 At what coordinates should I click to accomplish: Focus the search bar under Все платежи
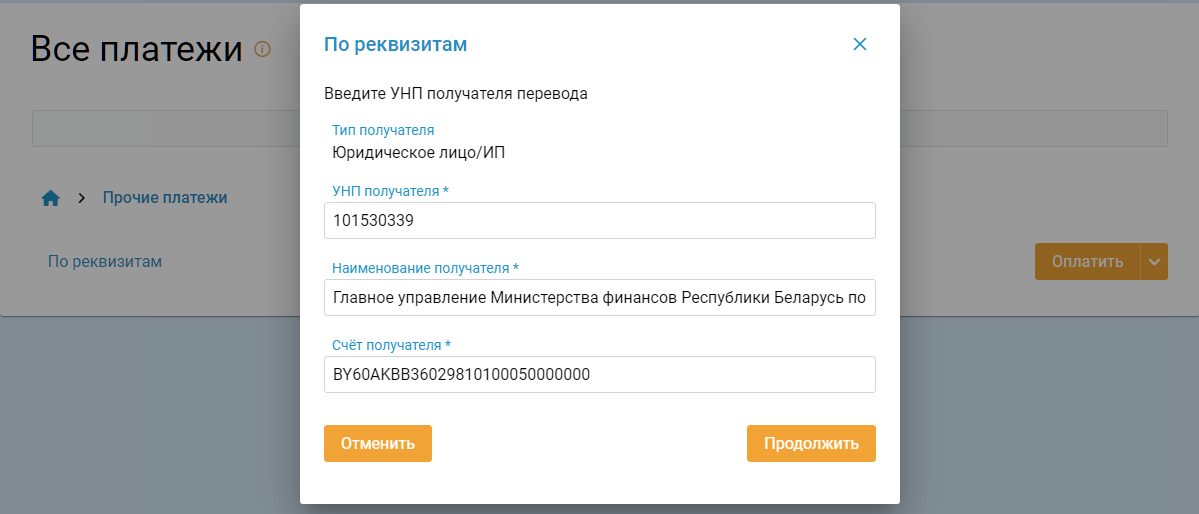[165, 129]
